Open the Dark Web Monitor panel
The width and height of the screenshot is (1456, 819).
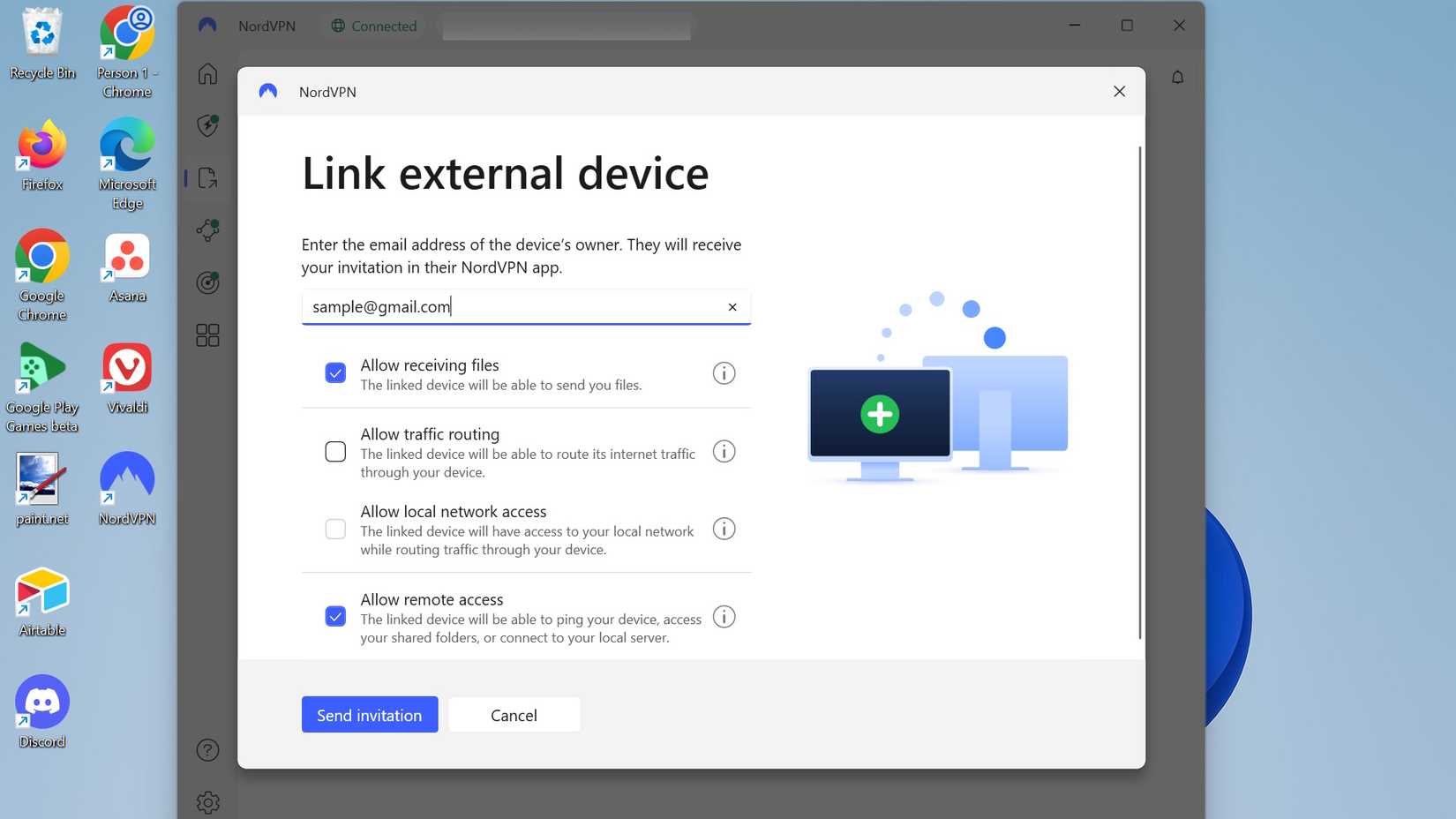click(206, 282)
